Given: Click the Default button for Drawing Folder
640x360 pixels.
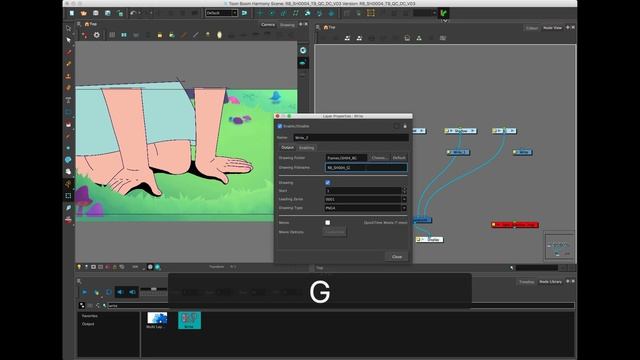Looking at the screenshot, I should 399,158.
